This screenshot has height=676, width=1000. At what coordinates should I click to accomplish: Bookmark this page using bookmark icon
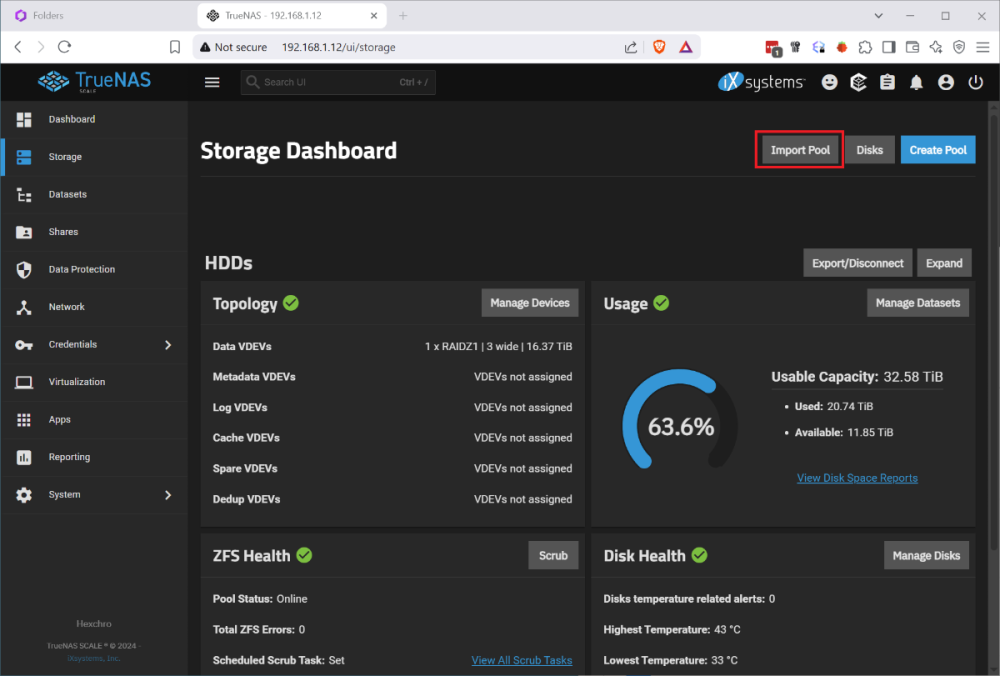pos(175,47)
